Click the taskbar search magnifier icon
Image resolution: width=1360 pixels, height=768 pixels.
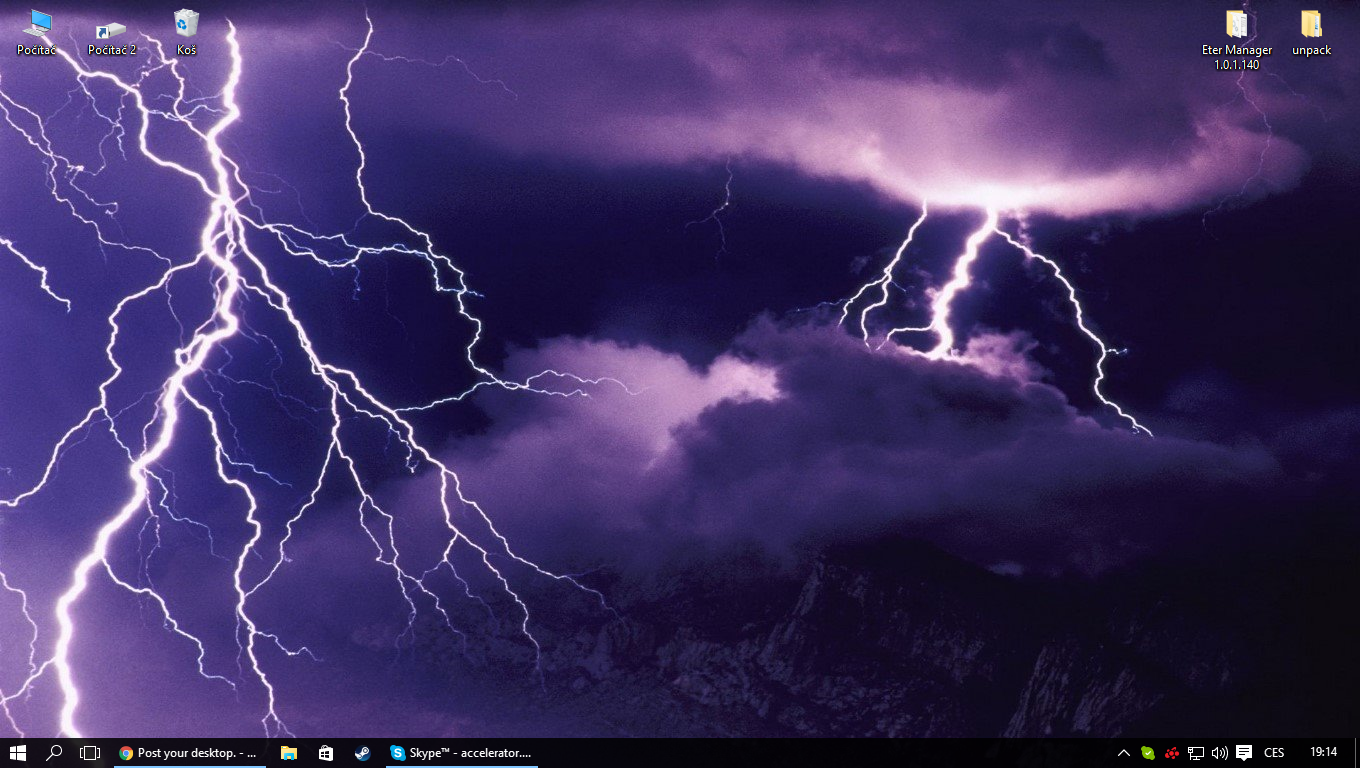point(54,753)
